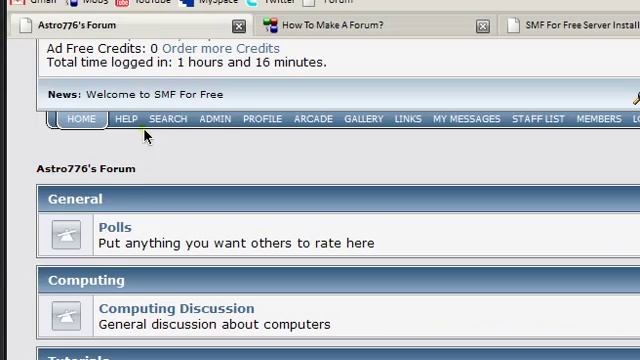The width and height of the screenshot is (640, 360).
Task: Click 'General discussion about computers' description
Action: 214,324
